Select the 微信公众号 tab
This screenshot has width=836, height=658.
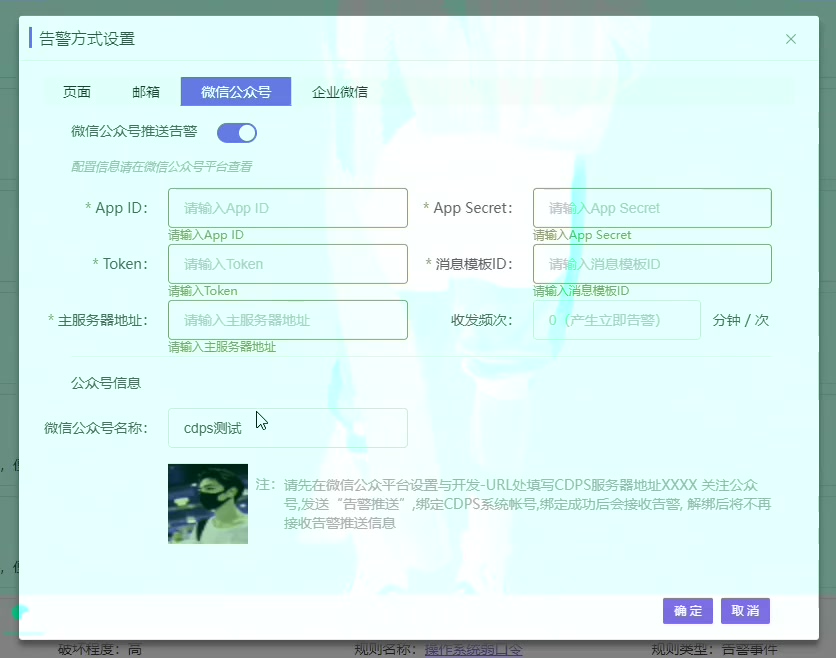[236, 92]
